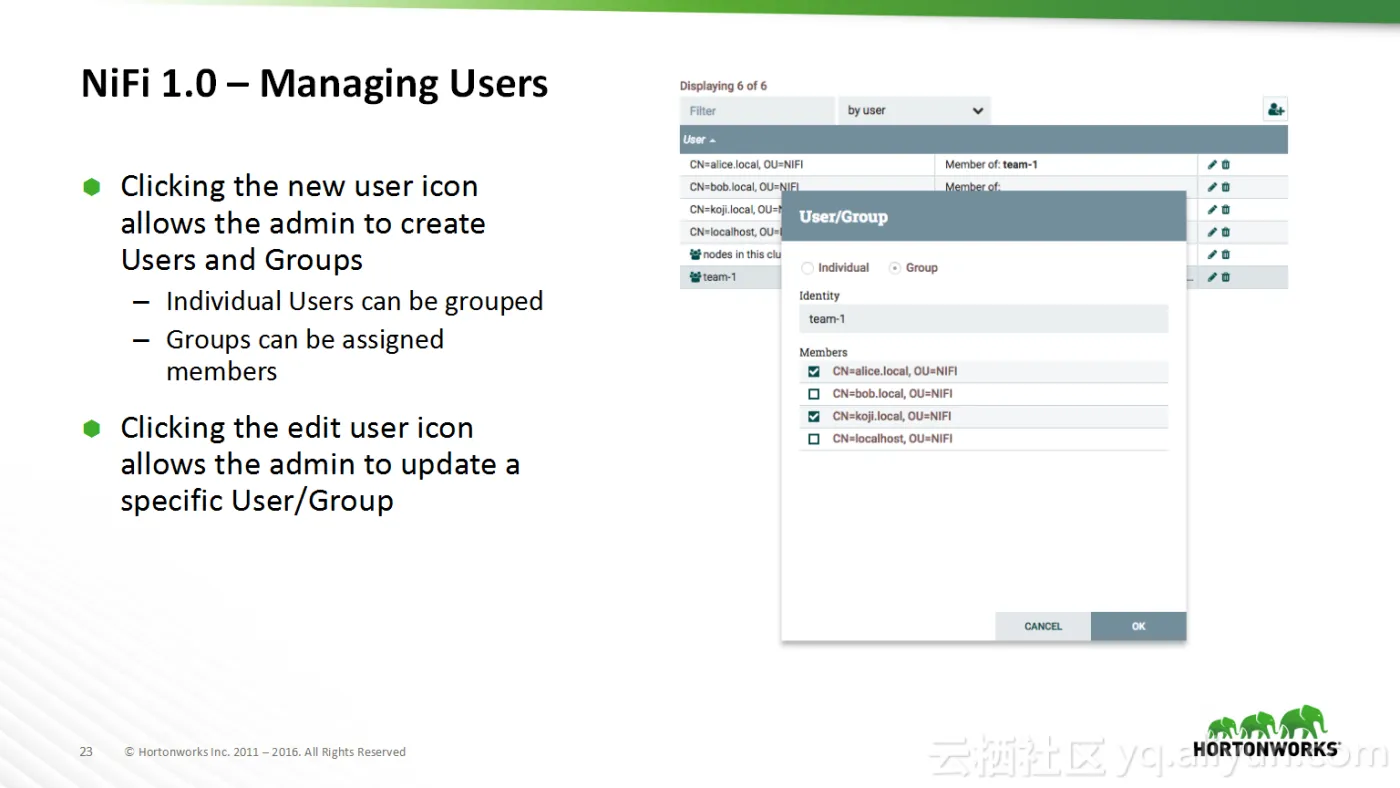Click the 'Individual Users can be grouped' bullet
This screenshot has height=788, width=1400.
(x=355, y=301)
